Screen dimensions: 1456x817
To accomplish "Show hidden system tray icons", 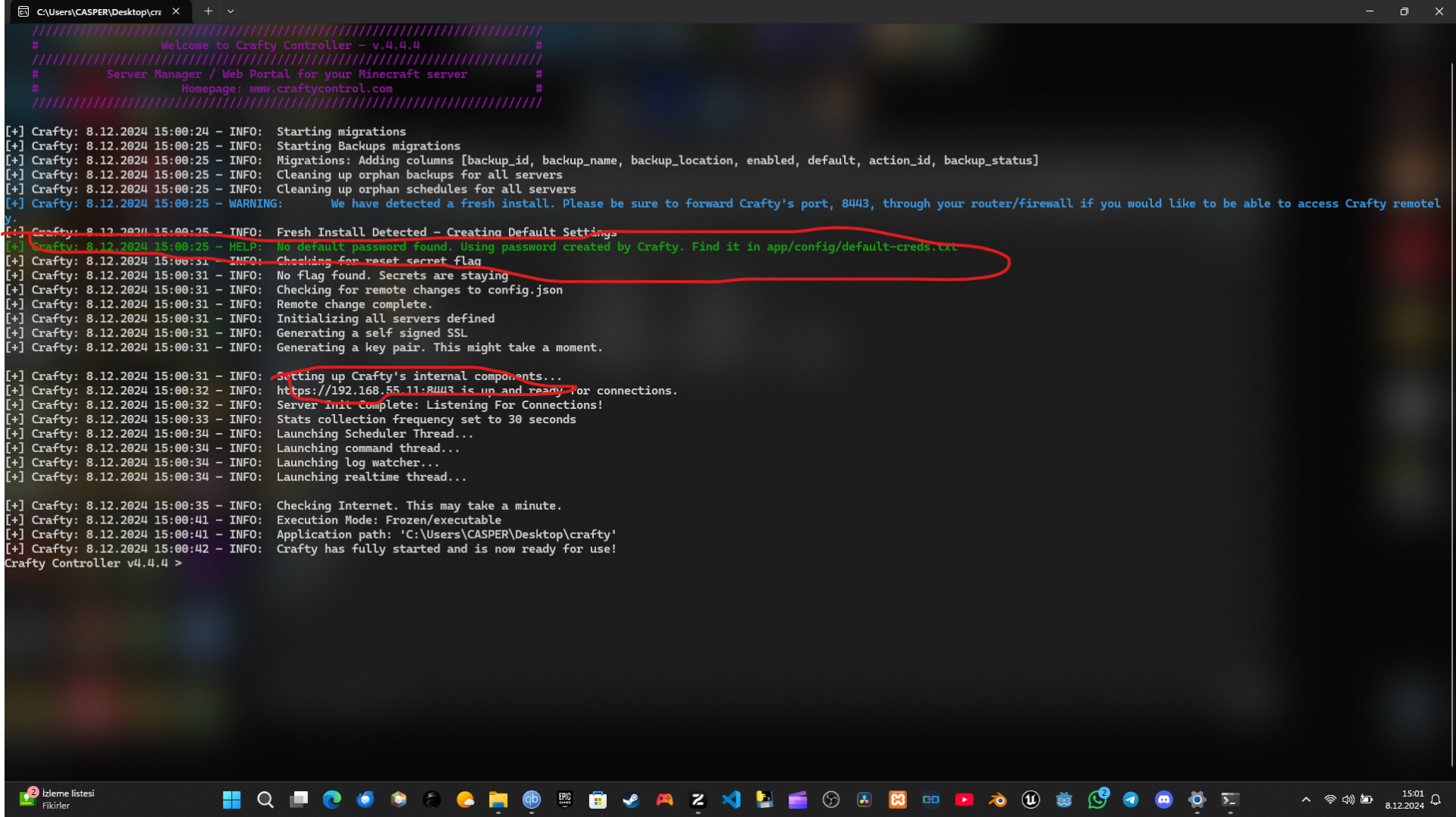I will click(1306, 800).
